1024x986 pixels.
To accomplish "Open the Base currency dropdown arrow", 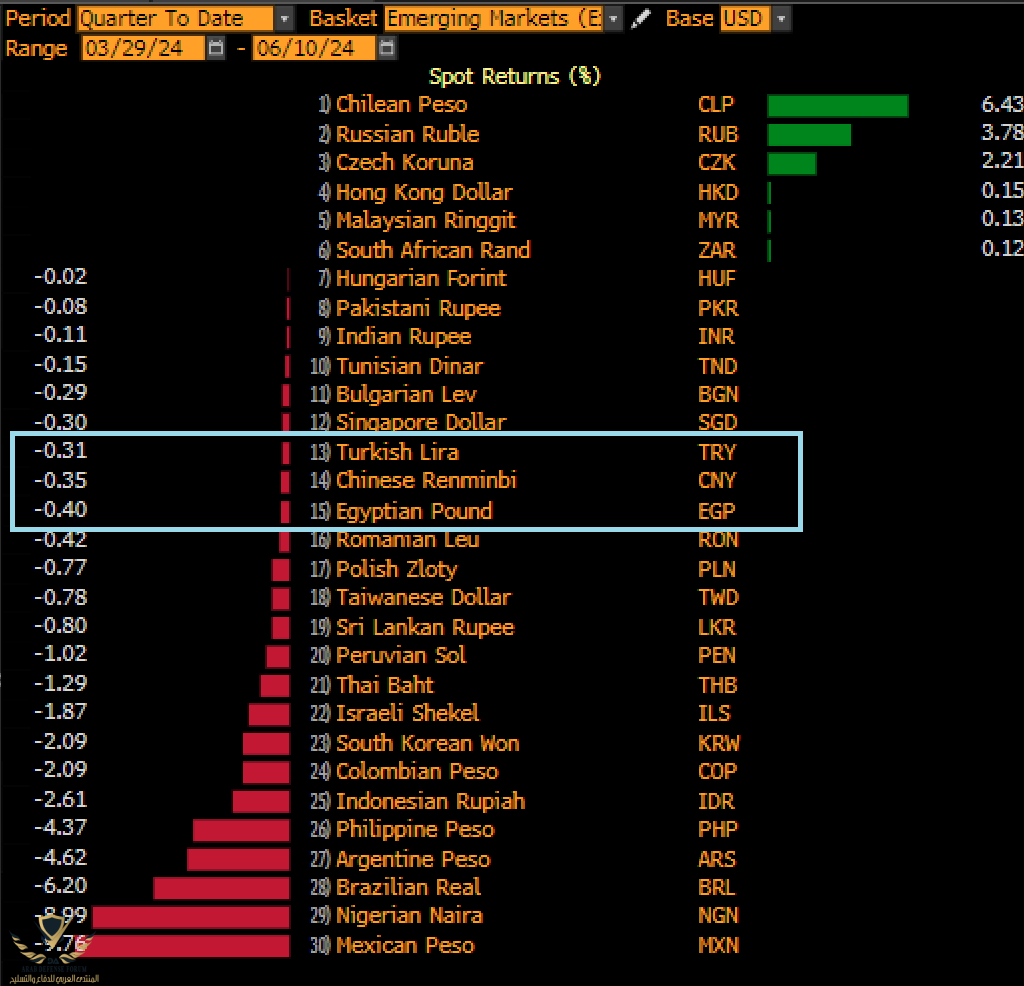I will 781,19.
